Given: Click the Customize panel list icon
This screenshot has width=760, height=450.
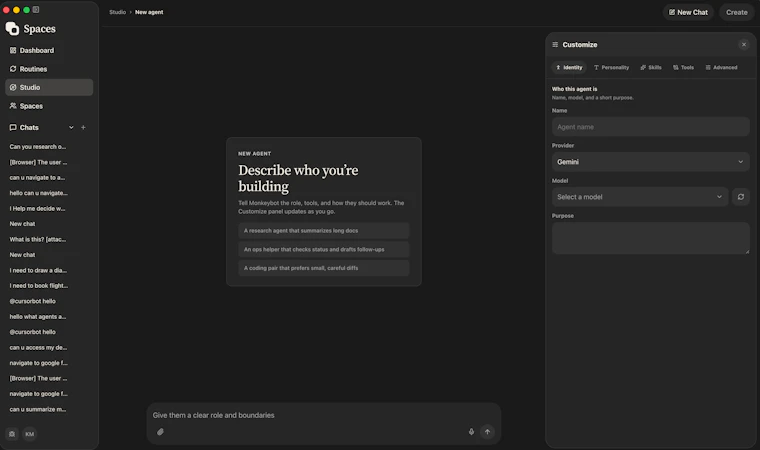Looking at the screenshot, I should 555,45.
